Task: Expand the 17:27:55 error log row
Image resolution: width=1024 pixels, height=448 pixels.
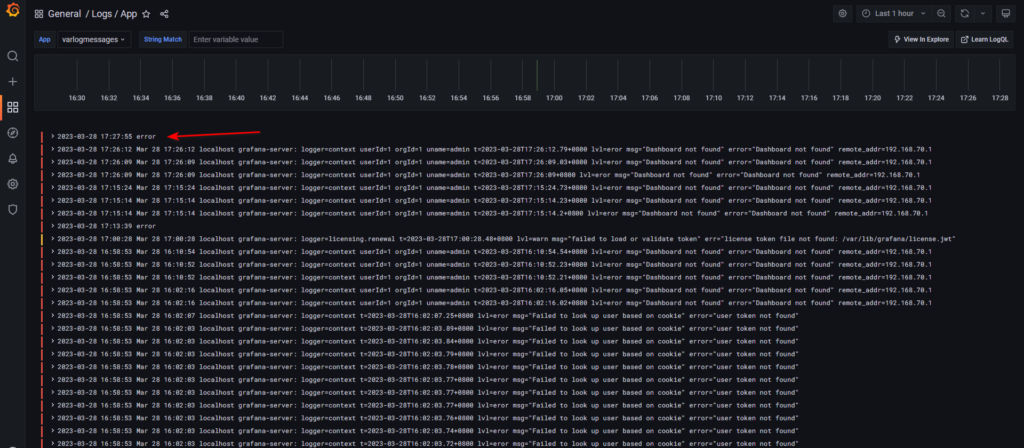Action: pos(52,135)
